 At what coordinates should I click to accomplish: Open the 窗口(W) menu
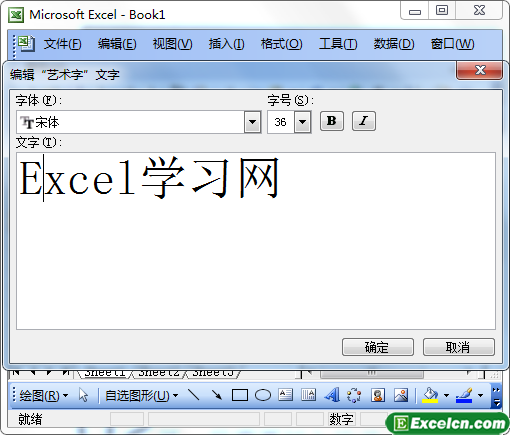click(x=452, y=44)
